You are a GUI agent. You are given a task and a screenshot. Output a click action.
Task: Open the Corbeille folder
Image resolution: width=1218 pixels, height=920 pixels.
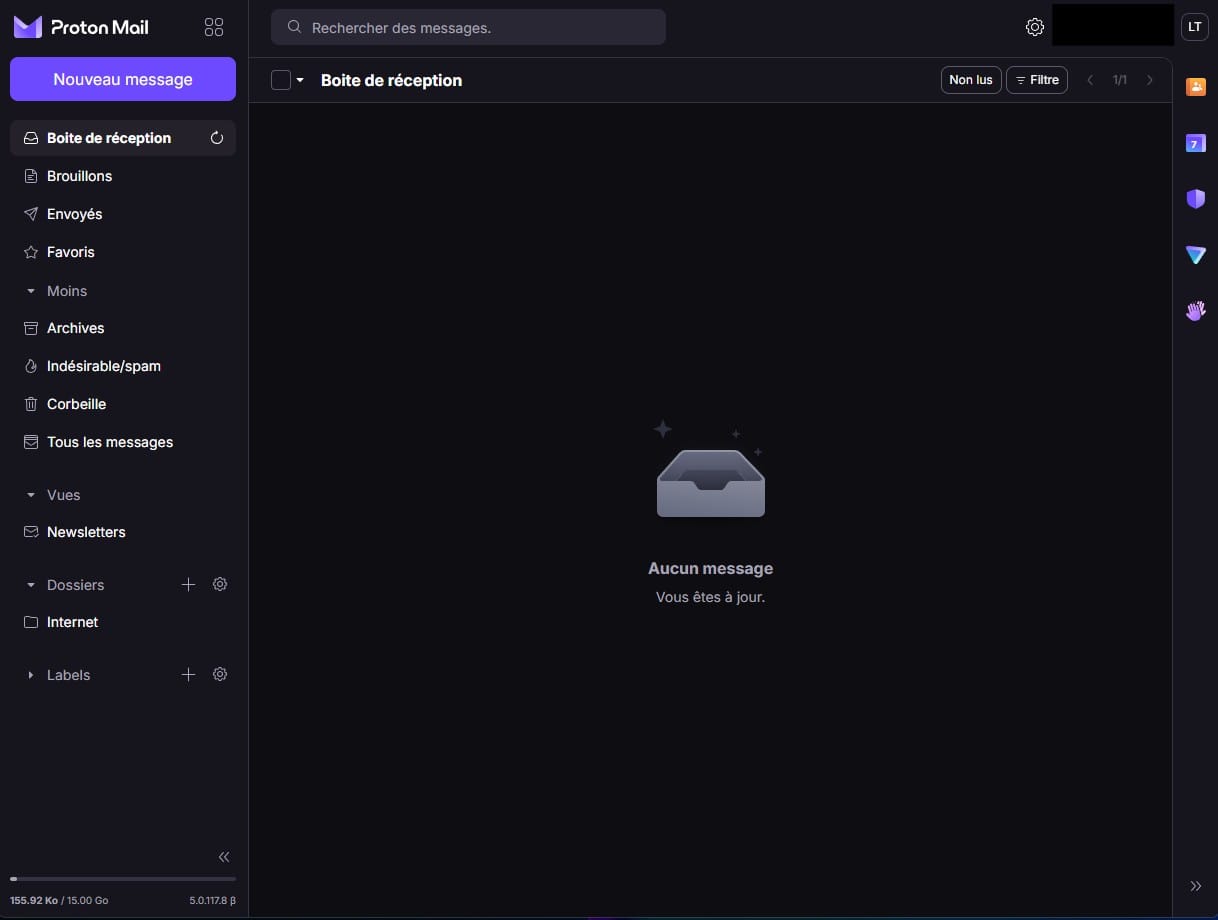pyautogui.click(x=123, y=404)
